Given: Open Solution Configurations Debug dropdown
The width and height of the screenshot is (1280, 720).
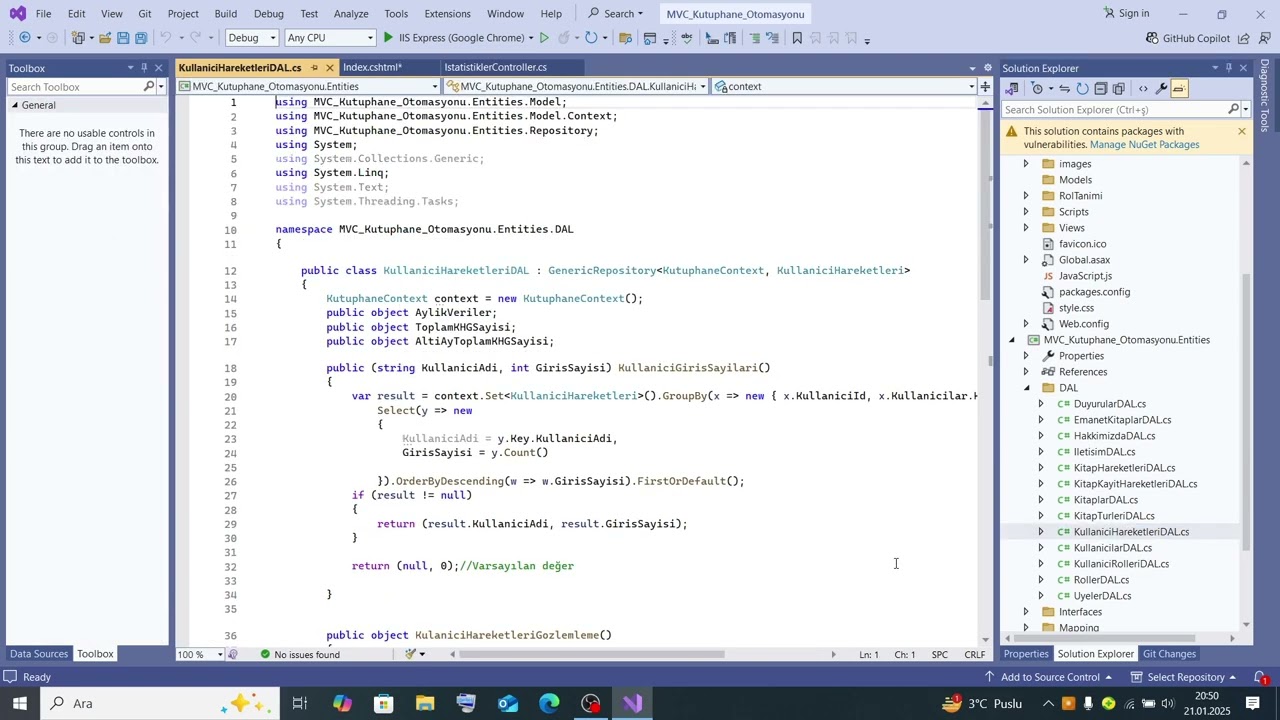Looking at the screenshot, I should 252,38.
